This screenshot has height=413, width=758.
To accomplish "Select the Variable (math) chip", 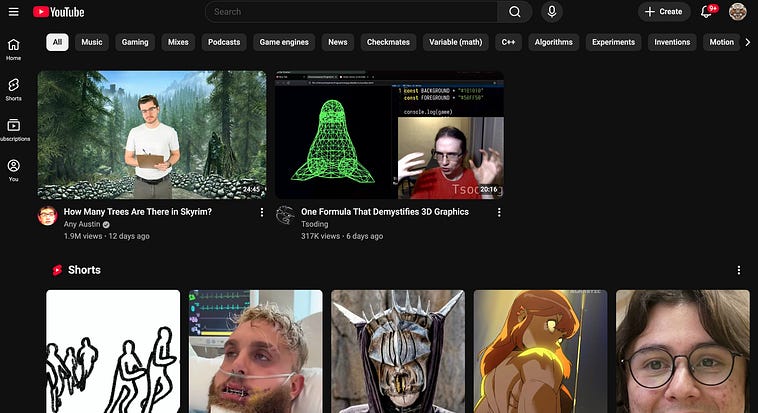I will [x=455, y=42].
